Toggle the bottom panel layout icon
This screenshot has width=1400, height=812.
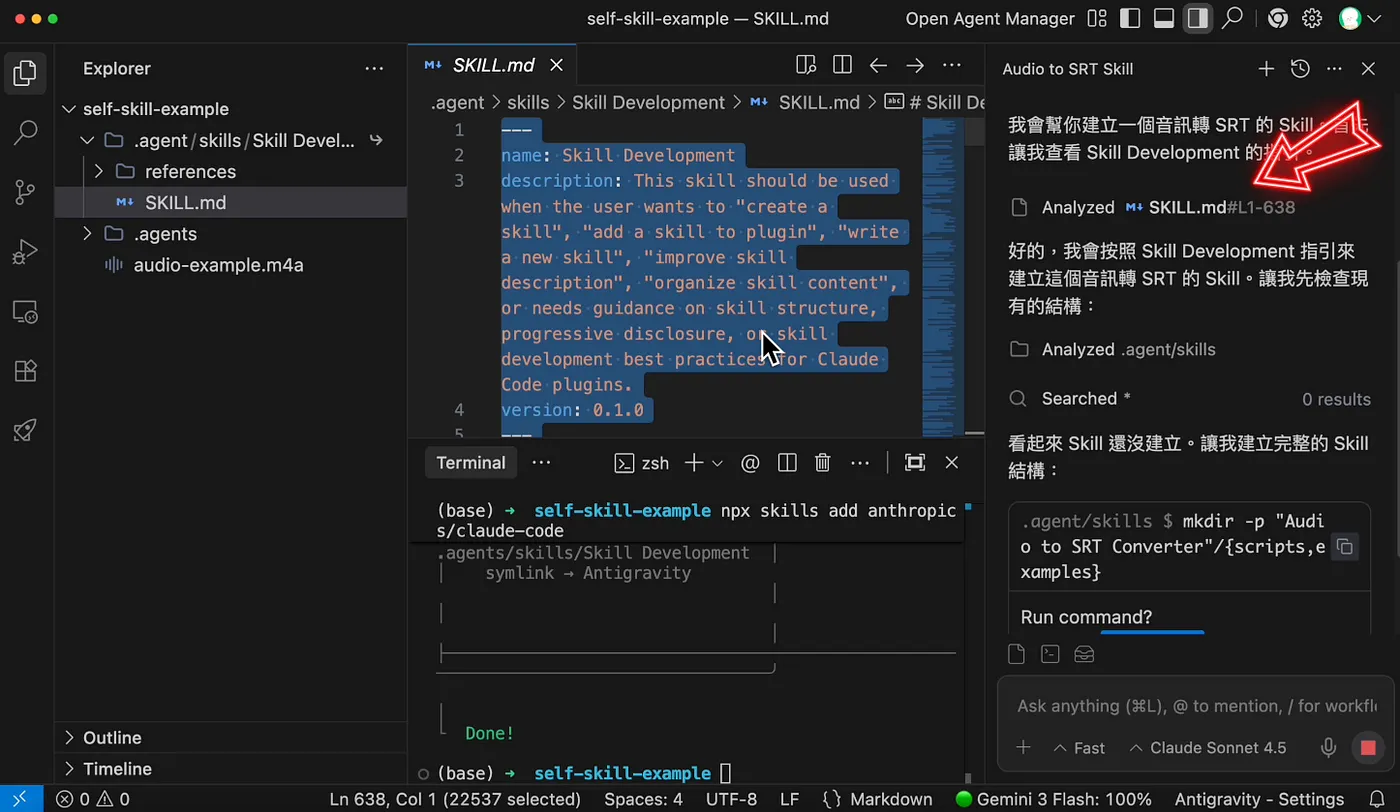(1164, 19)
